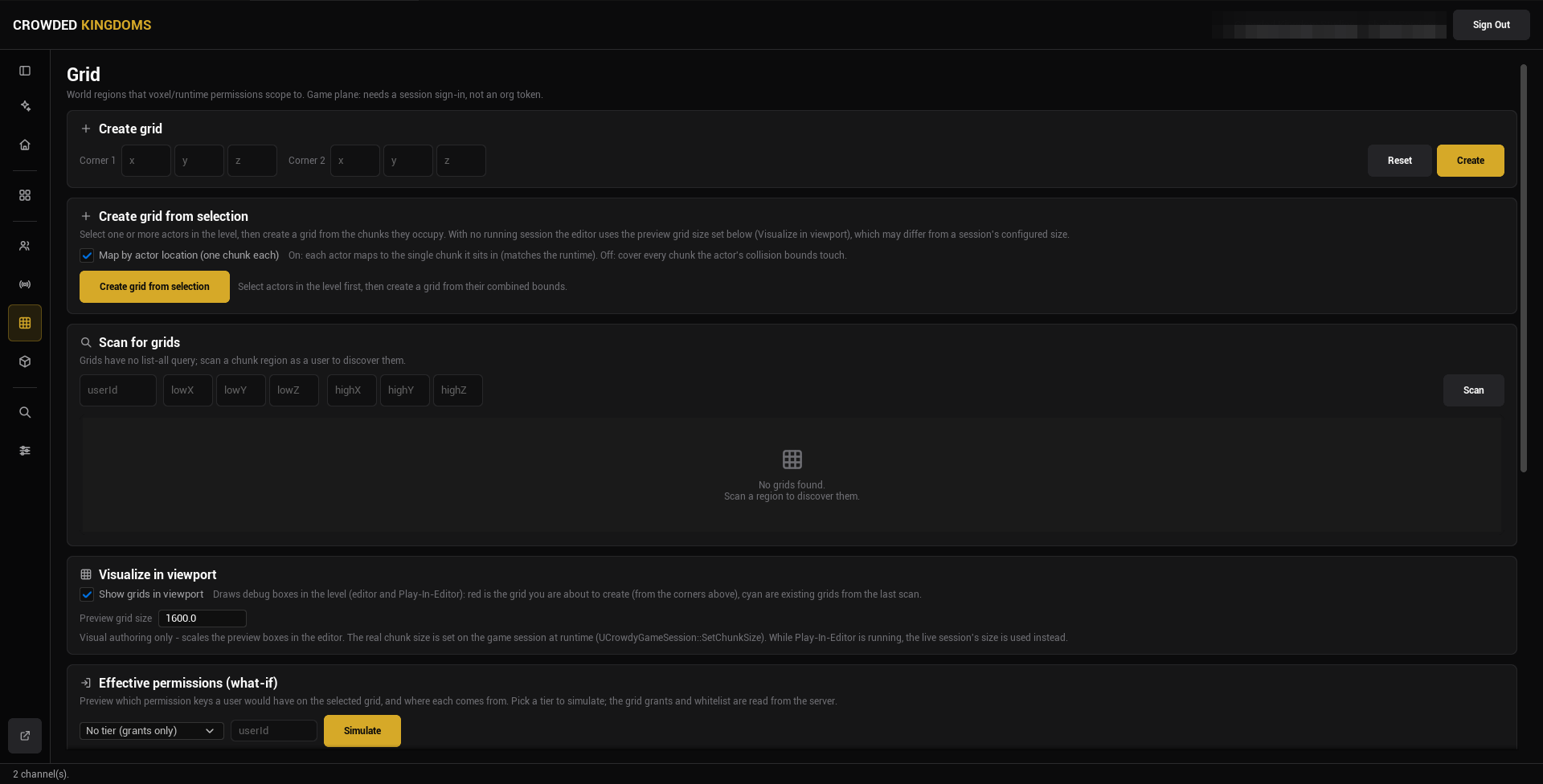Open the No tier (grants only) dropdown

[152, 731]
